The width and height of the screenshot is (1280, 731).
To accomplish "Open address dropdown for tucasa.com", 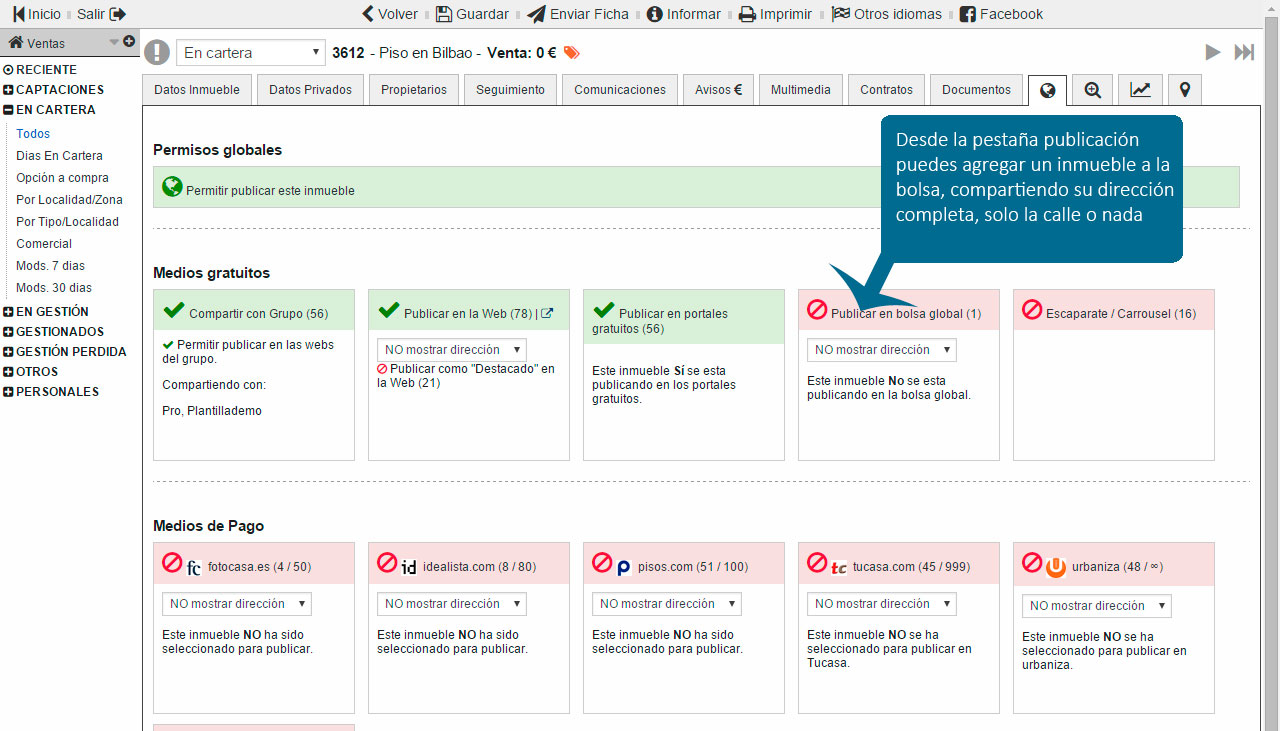I will 882,604.
